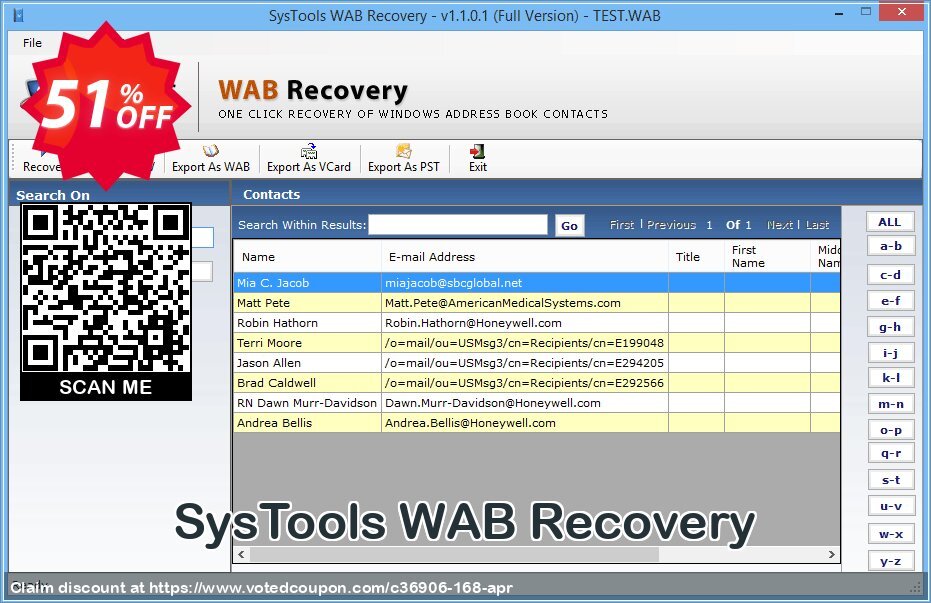Sort by E-mail Address column header

tap(525, 256)
